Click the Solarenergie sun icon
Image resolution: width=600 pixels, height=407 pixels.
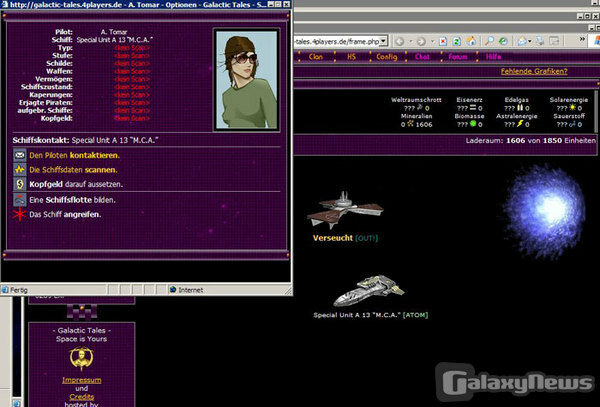[572, 107]
